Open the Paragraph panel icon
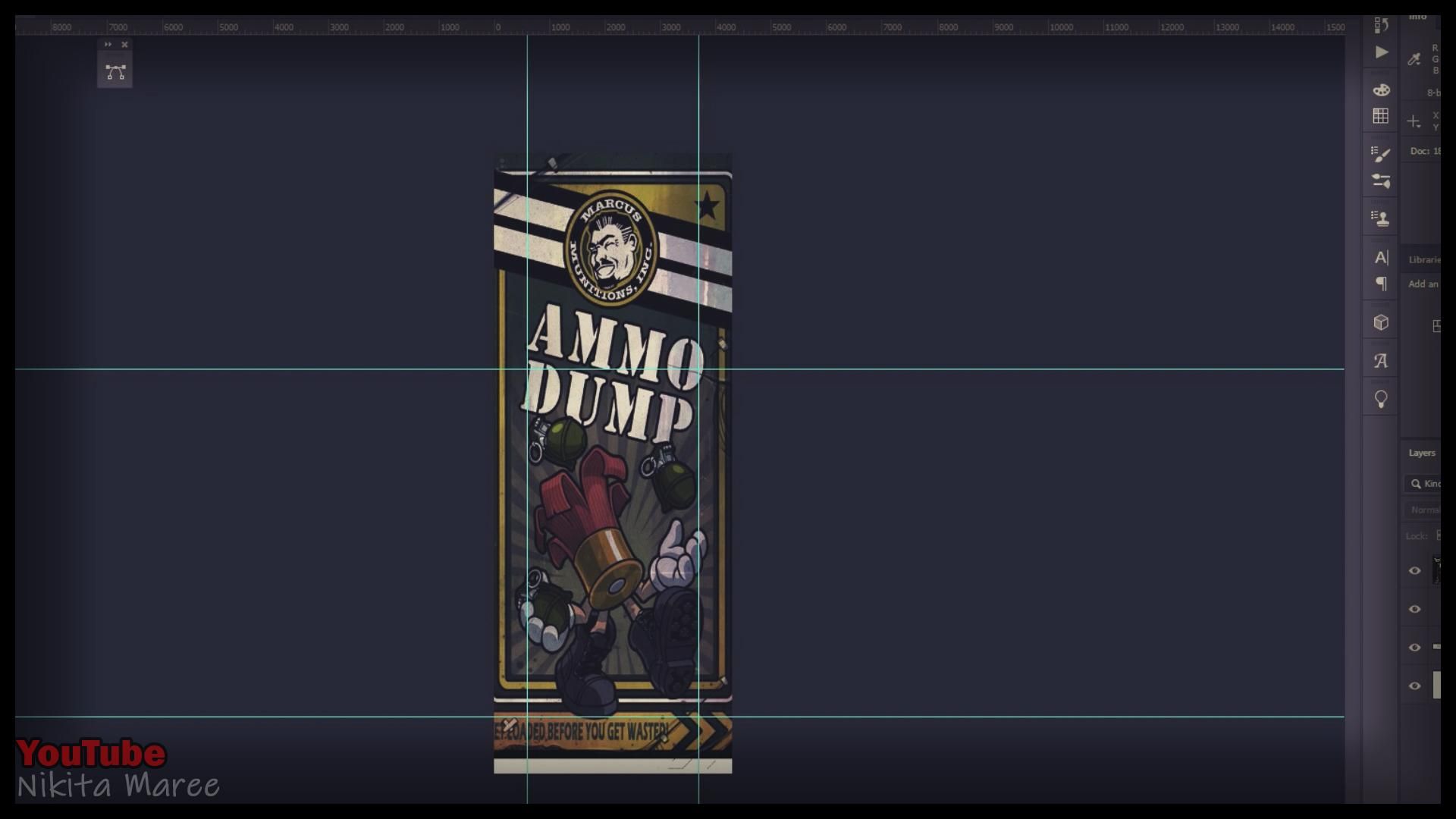This screenshot has width=1456, height=819. coord(1381,284)
